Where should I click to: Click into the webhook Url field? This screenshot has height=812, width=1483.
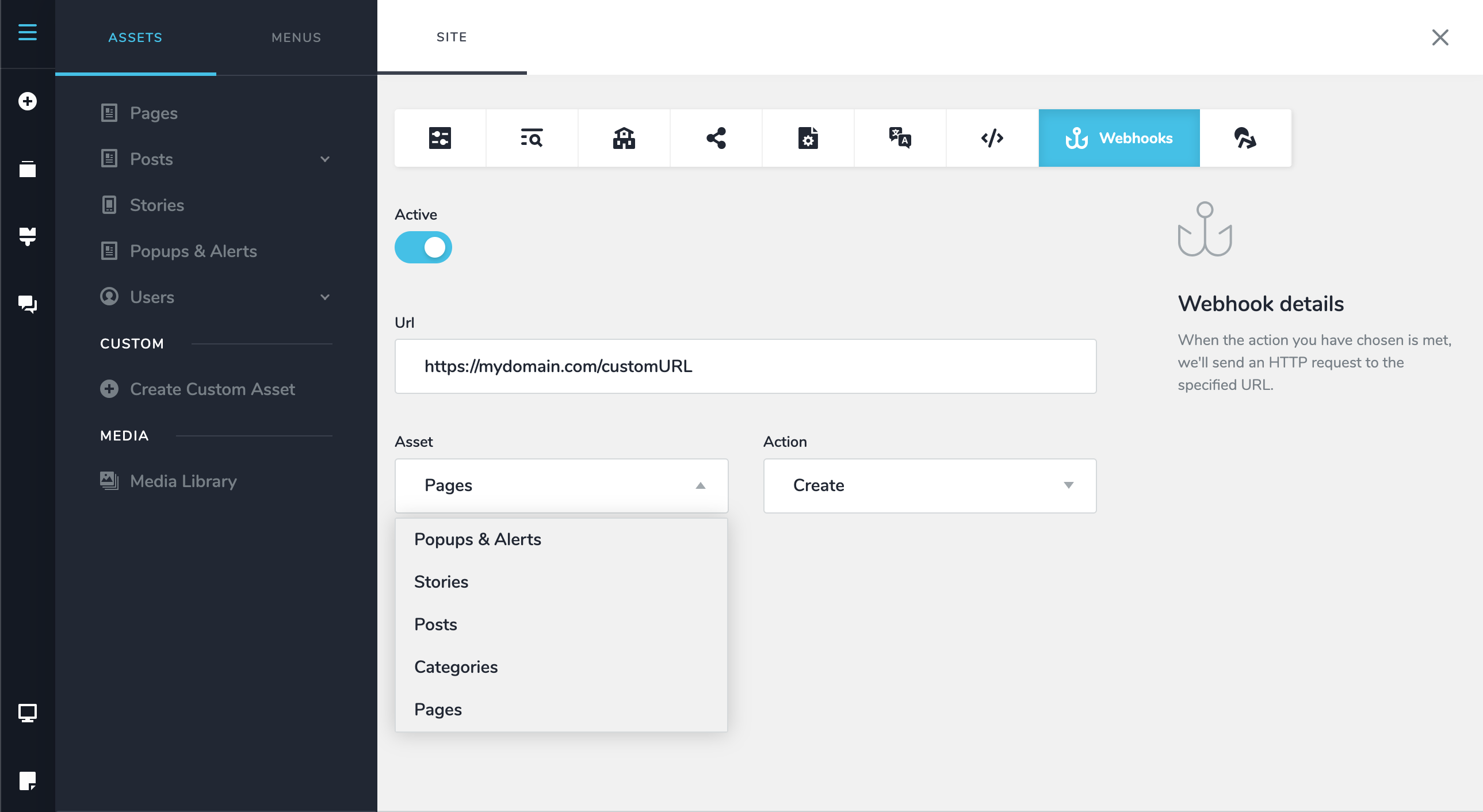point(745,366)
